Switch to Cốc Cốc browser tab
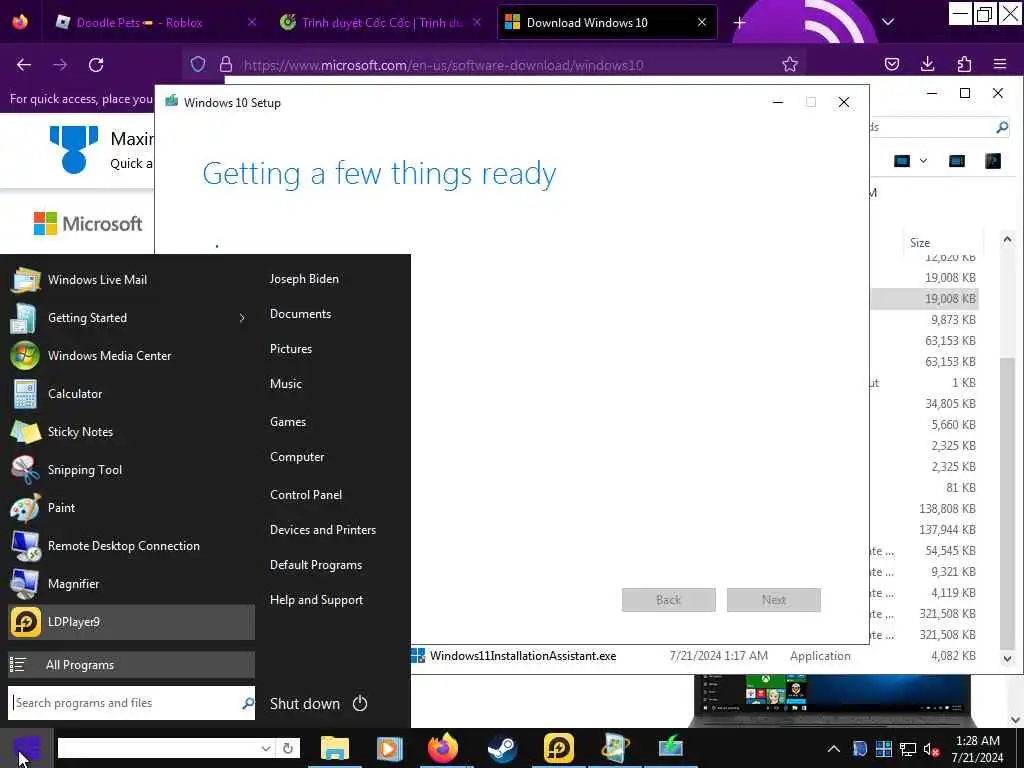The width and height of the screenshot is (1024, 768). tap(382, 23)
